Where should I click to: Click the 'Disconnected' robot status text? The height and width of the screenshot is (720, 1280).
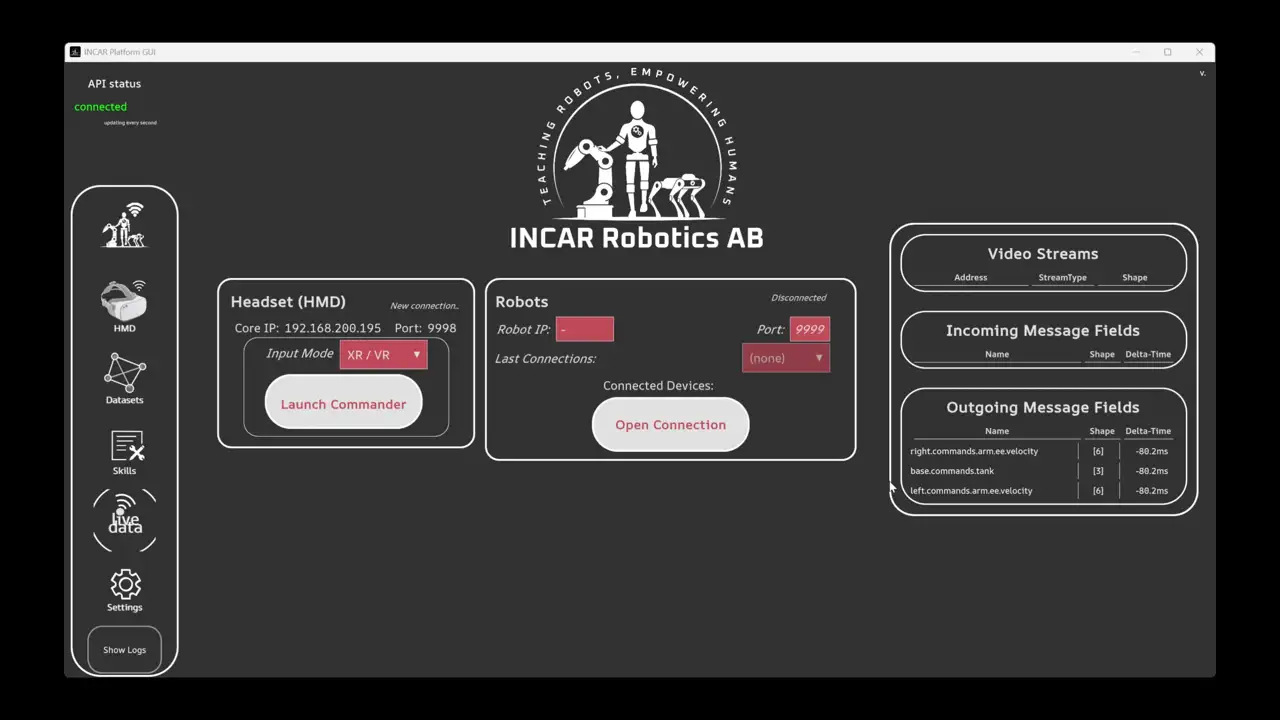pyautogui.click(x=799, y=298)
